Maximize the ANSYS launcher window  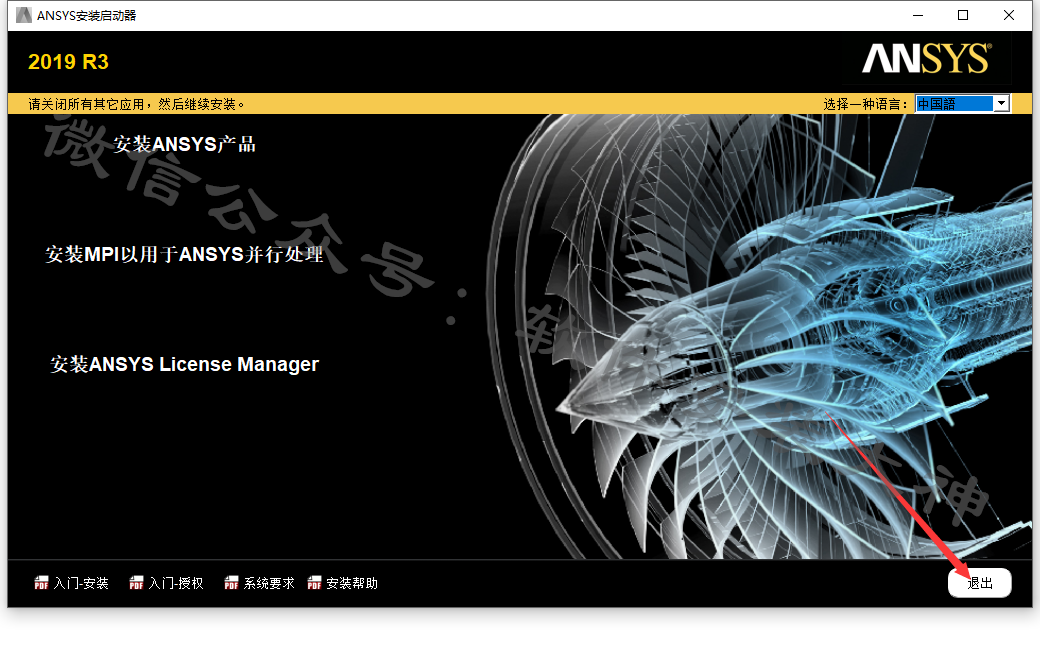963,15
